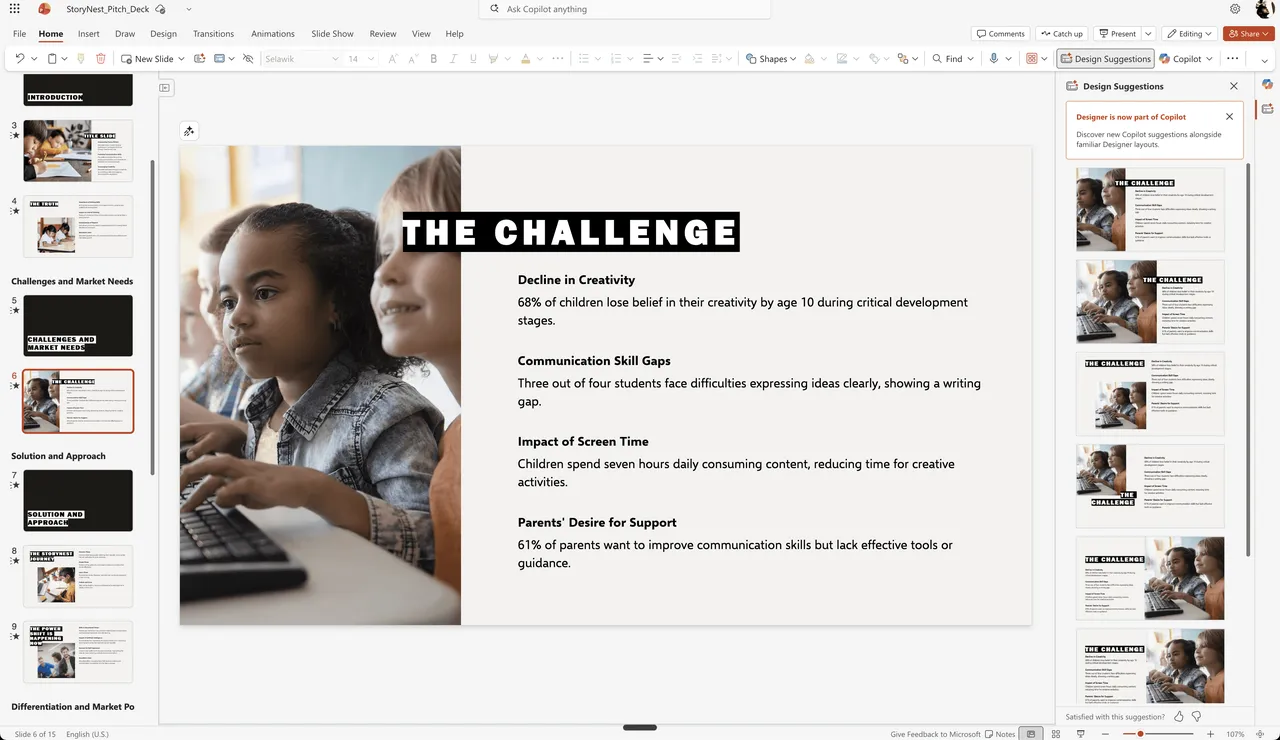This screenshot has width=1280, height=740.
Task: Click the Comments button
Action: (1001, 34)
